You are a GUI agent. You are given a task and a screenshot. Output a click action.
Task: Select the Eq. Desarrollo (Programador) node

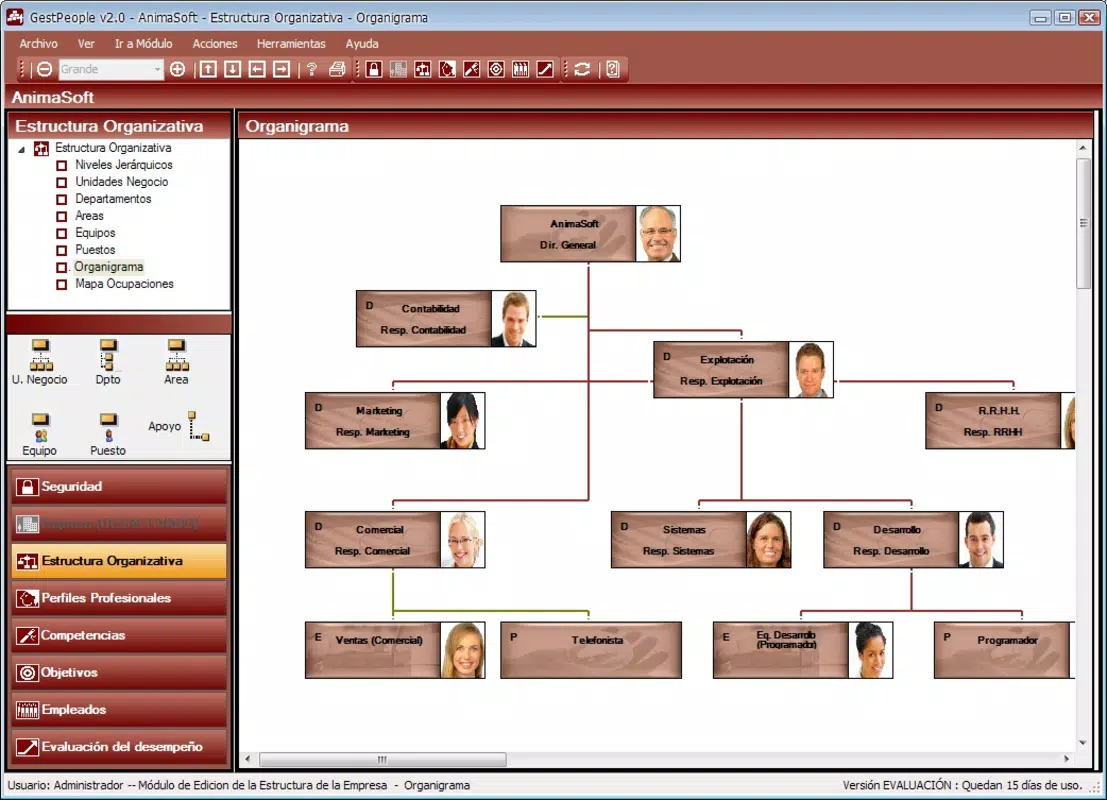(803, 650)
